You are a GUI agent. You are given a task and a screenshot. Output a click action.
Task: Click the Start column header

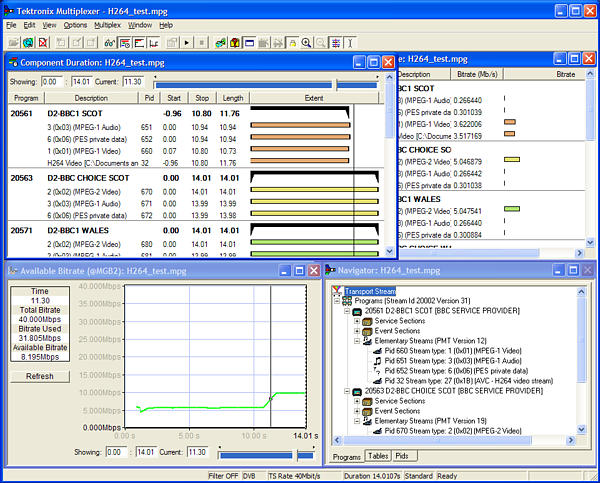tap(174, 98)
